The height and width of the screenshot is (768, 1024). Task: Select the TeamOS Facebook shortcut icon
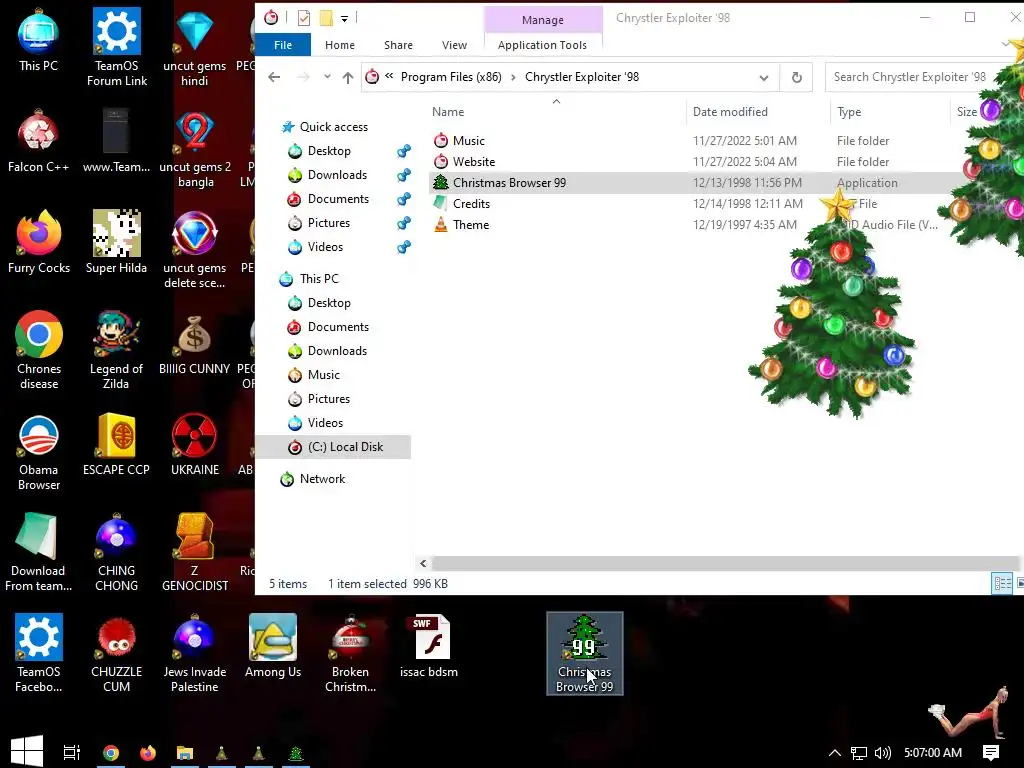[x=39, y=653]
